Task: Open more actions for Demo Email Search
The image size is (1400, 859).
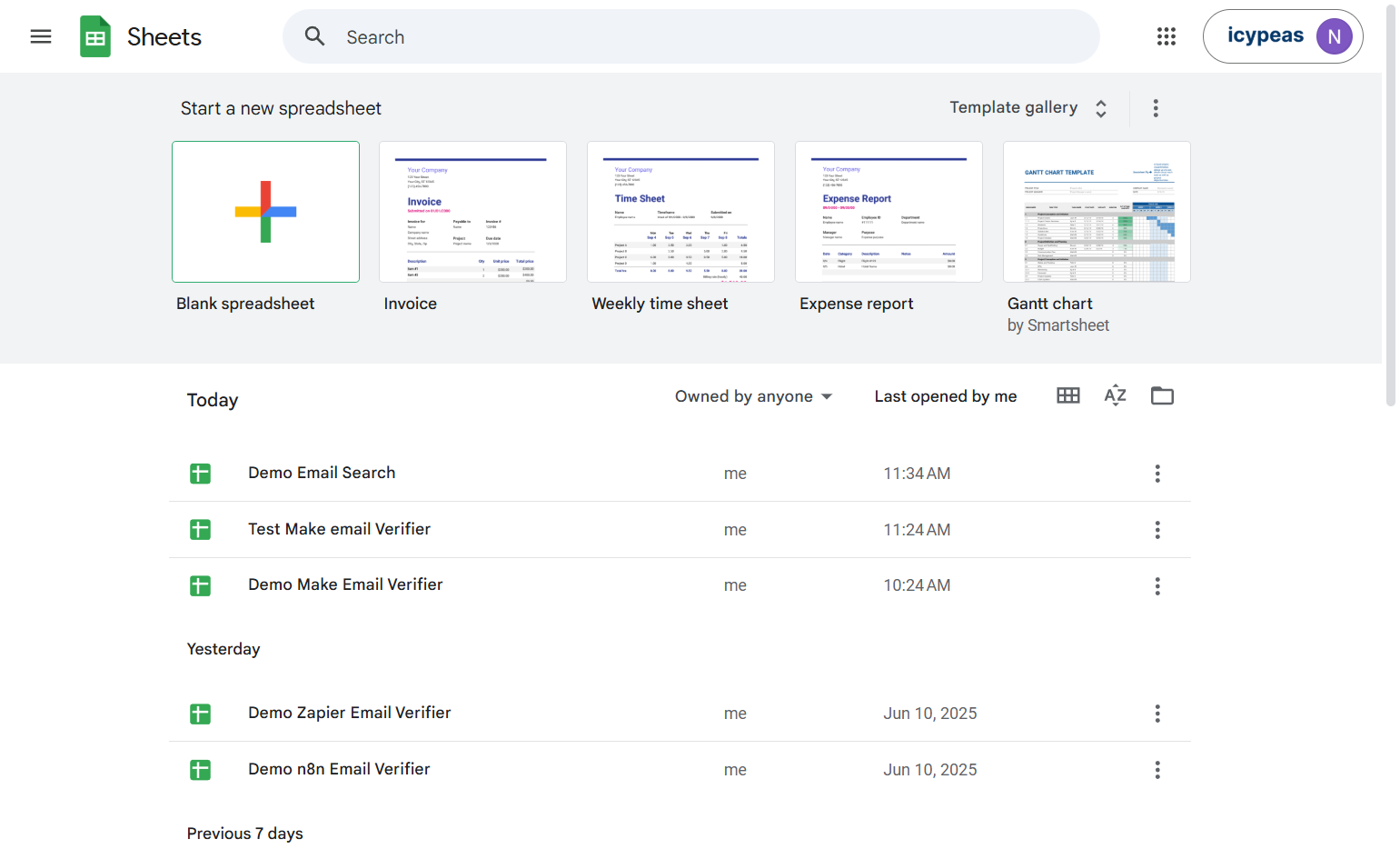Action: coord(1157,474)
